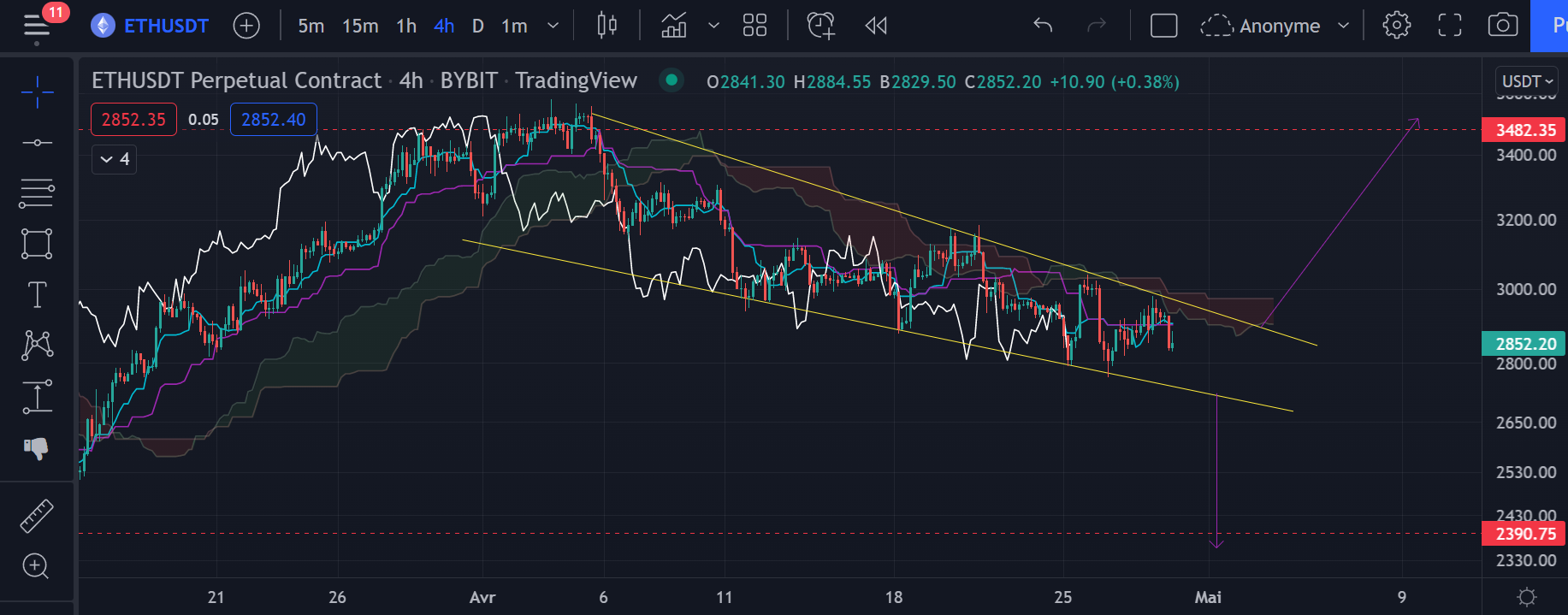Toggle fullscreen mode

[1449, 26]
